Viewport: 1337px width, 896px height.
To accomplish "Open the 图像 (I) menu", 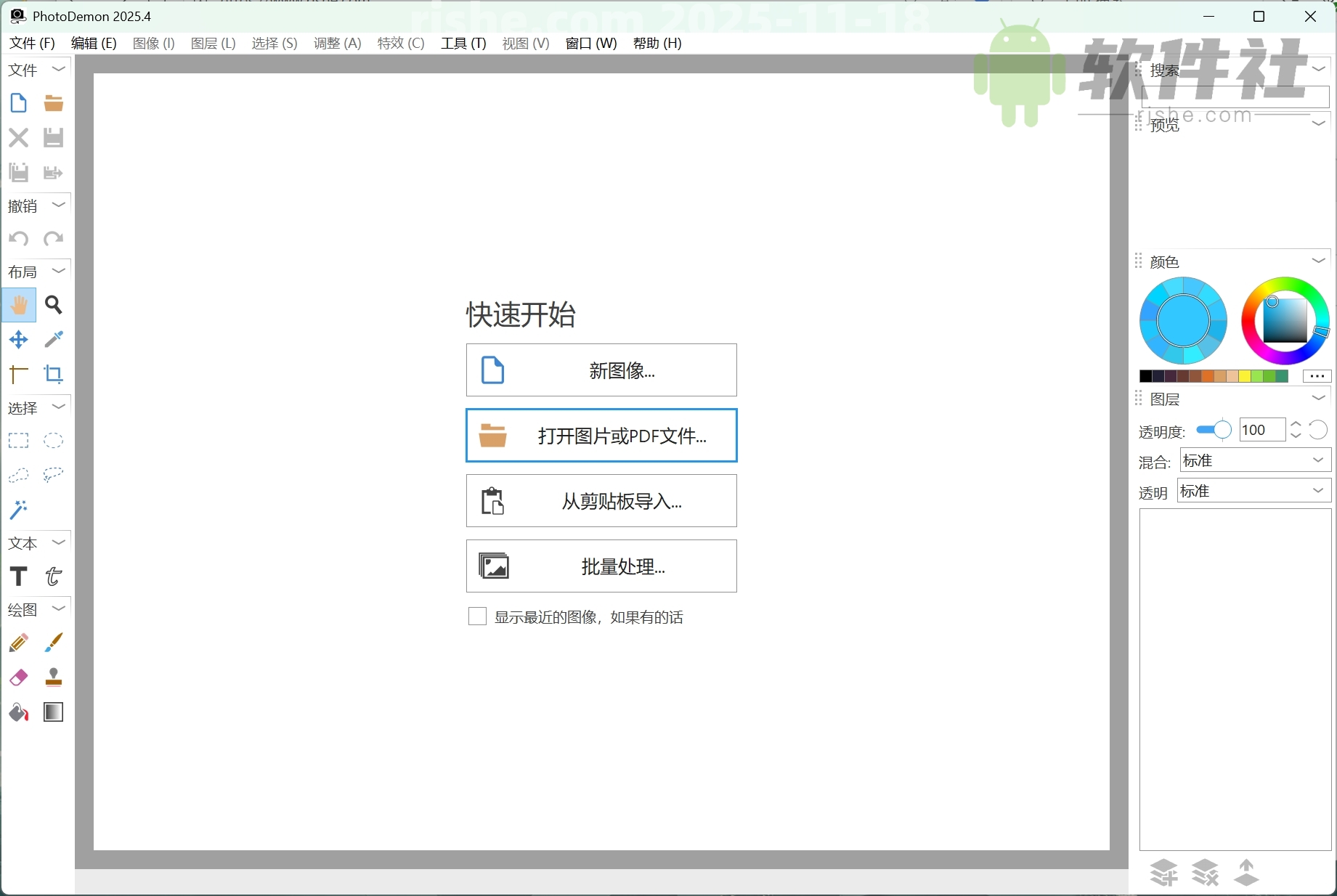I will point(153,43).
